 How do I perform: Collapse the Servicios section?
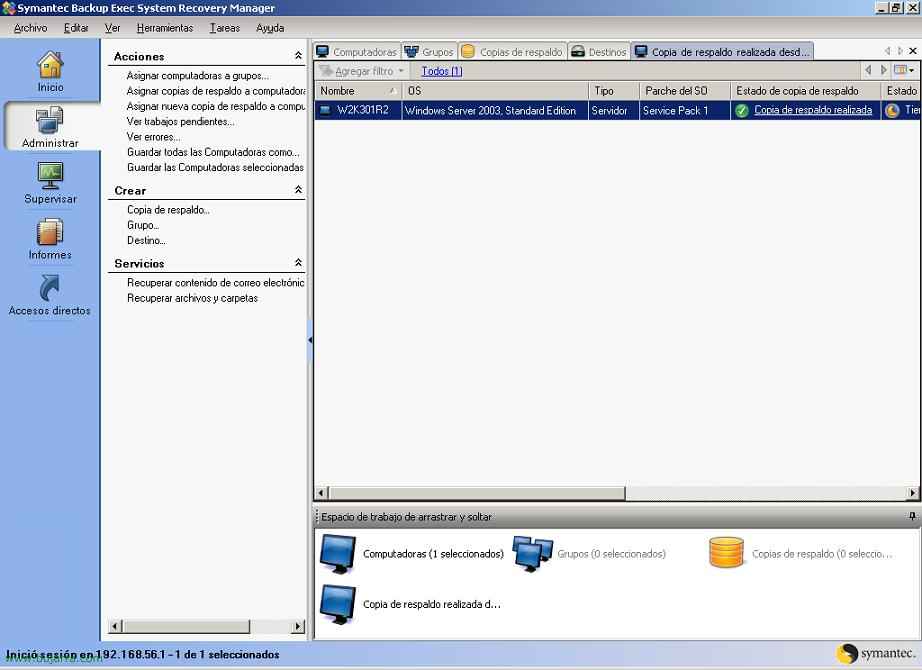click(x=298, y=262)
